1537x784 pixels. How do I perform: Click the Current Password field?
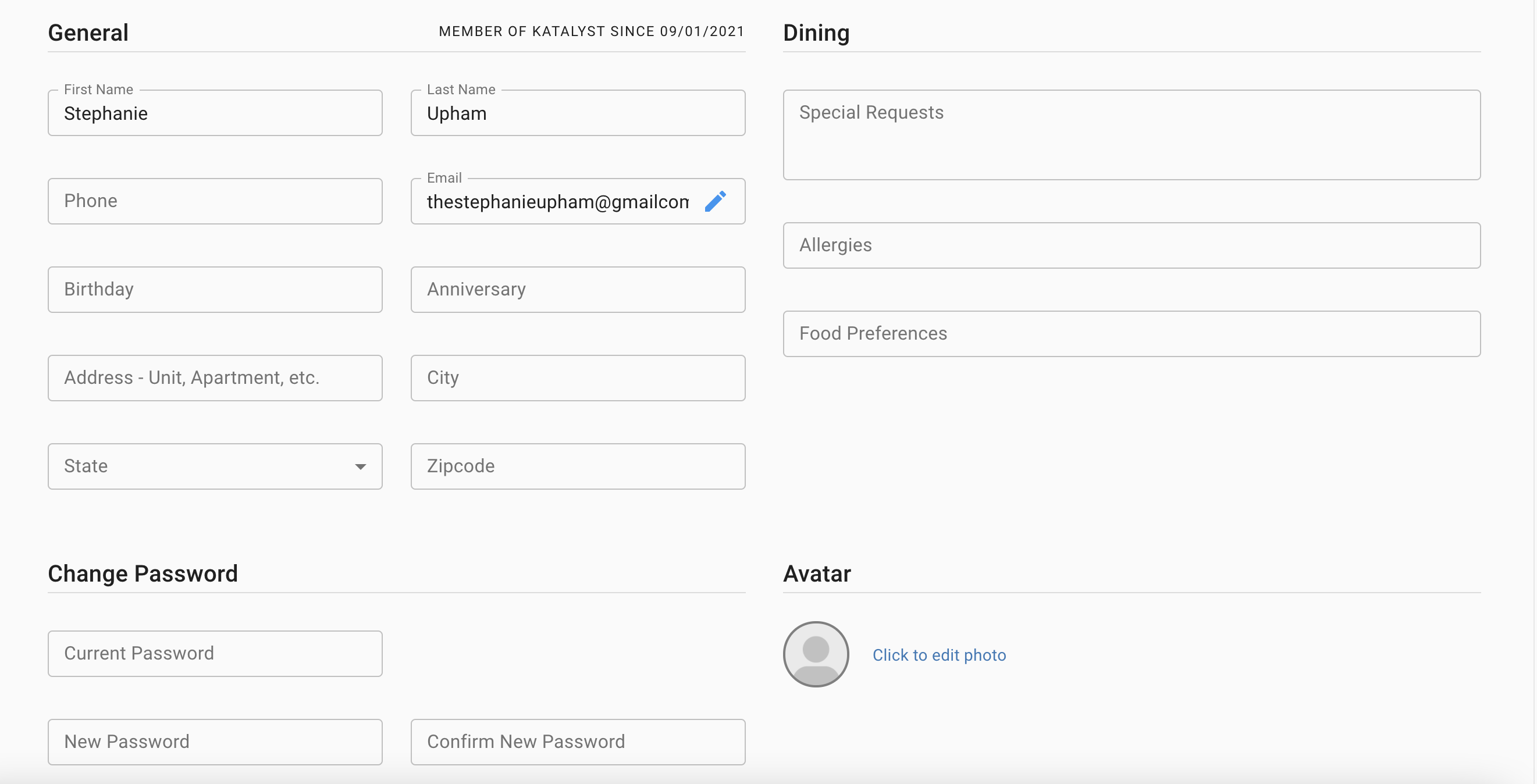tap(215, 653)
